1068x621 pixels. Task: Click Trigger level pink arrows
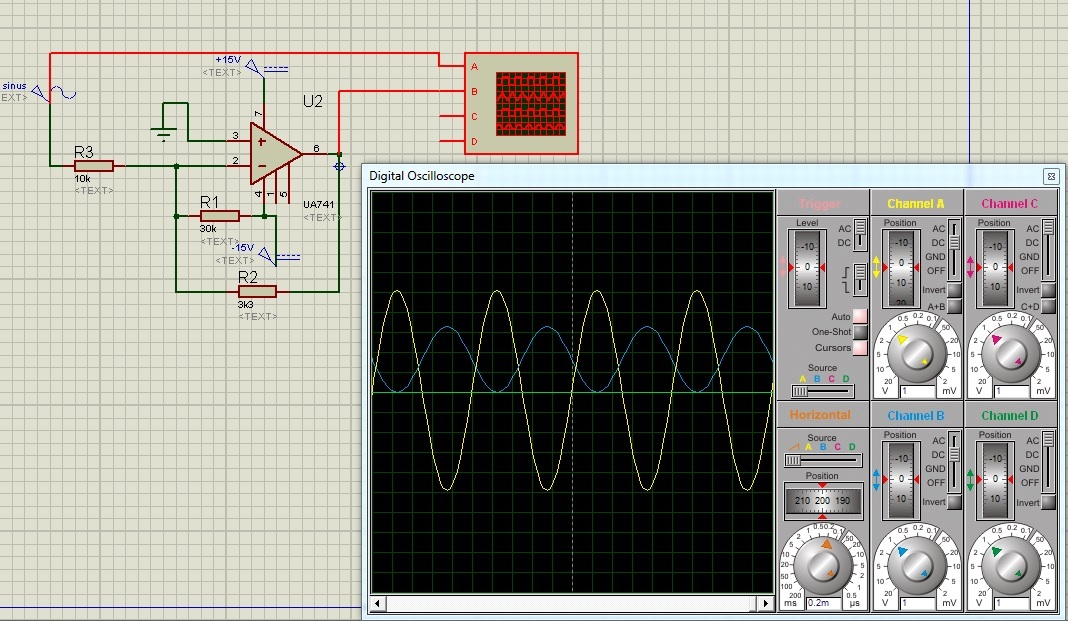(783, 267)
